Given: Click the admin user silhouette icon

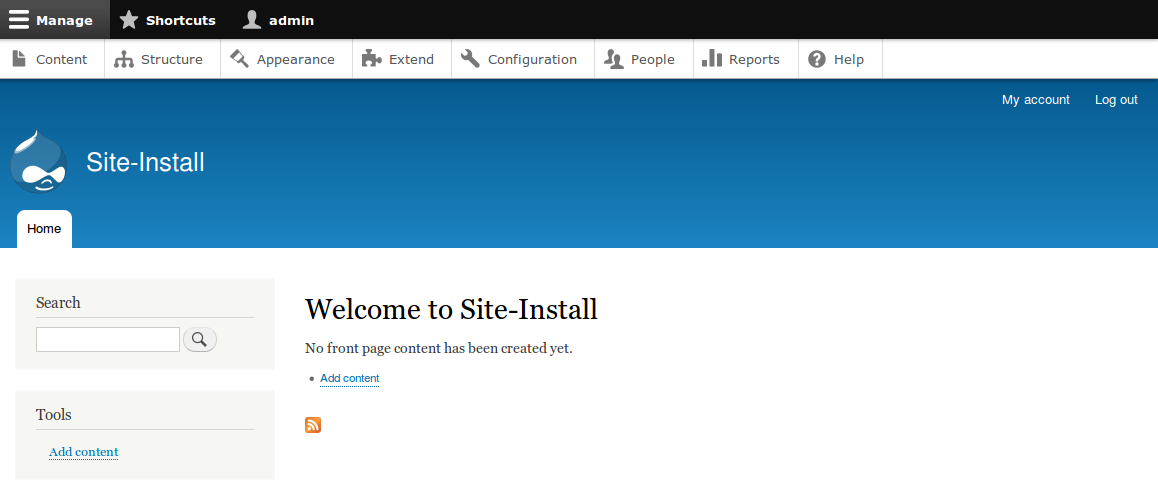Looking at the screenshot, I should coord(252,20).
